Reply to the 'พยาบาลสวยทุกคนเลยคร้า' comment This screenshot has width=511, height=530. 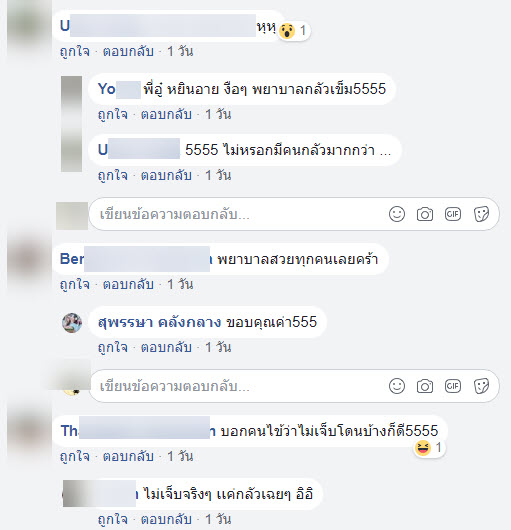128,285
